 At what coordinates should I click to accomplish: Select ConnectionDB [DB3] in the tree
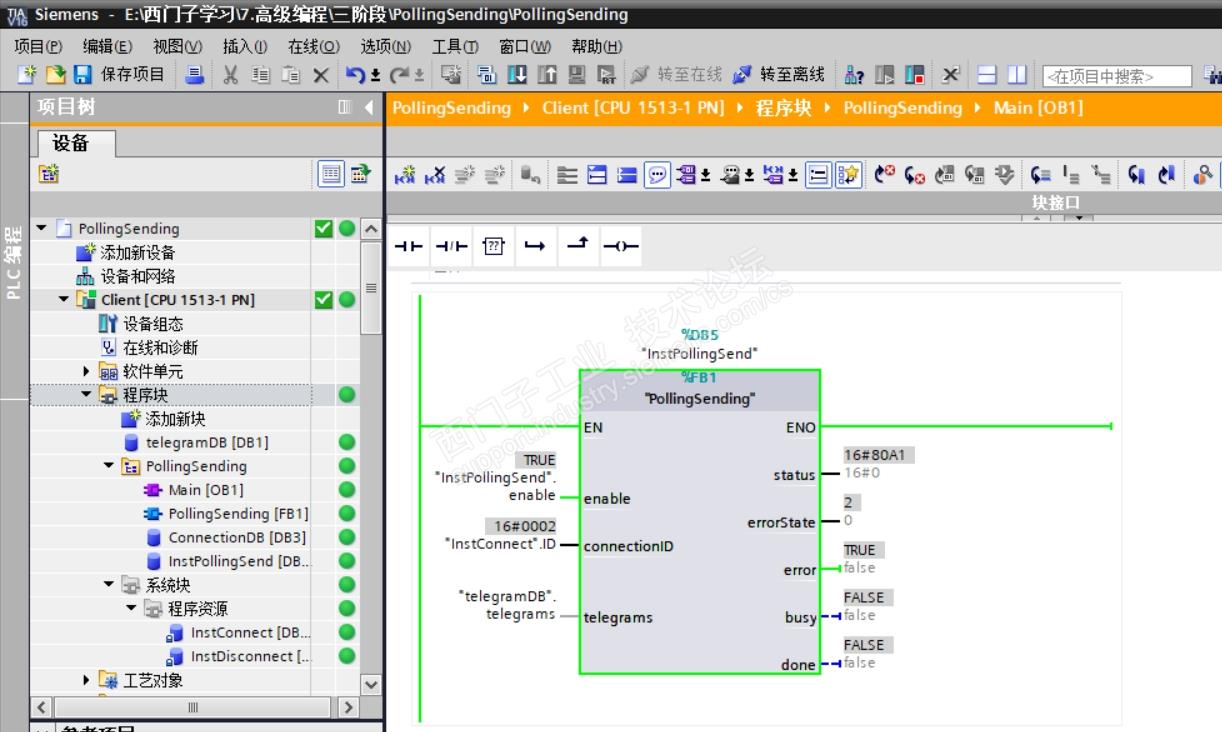tap(226, 537)
